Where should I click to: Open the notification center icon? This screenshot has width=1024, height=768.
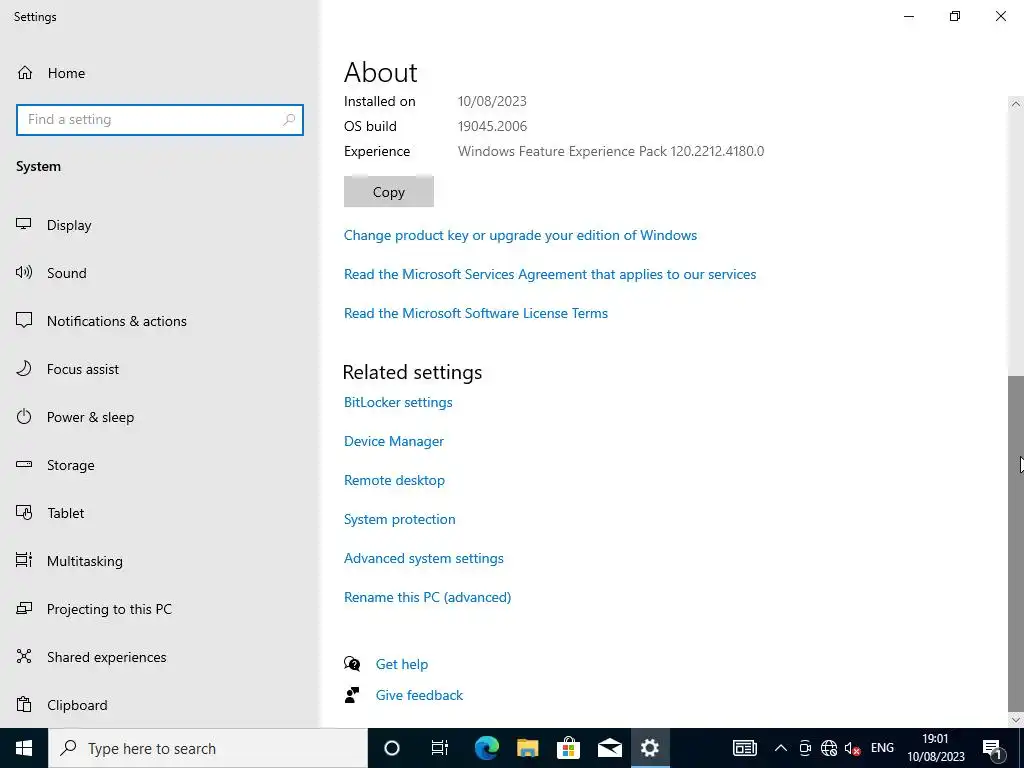992,748
